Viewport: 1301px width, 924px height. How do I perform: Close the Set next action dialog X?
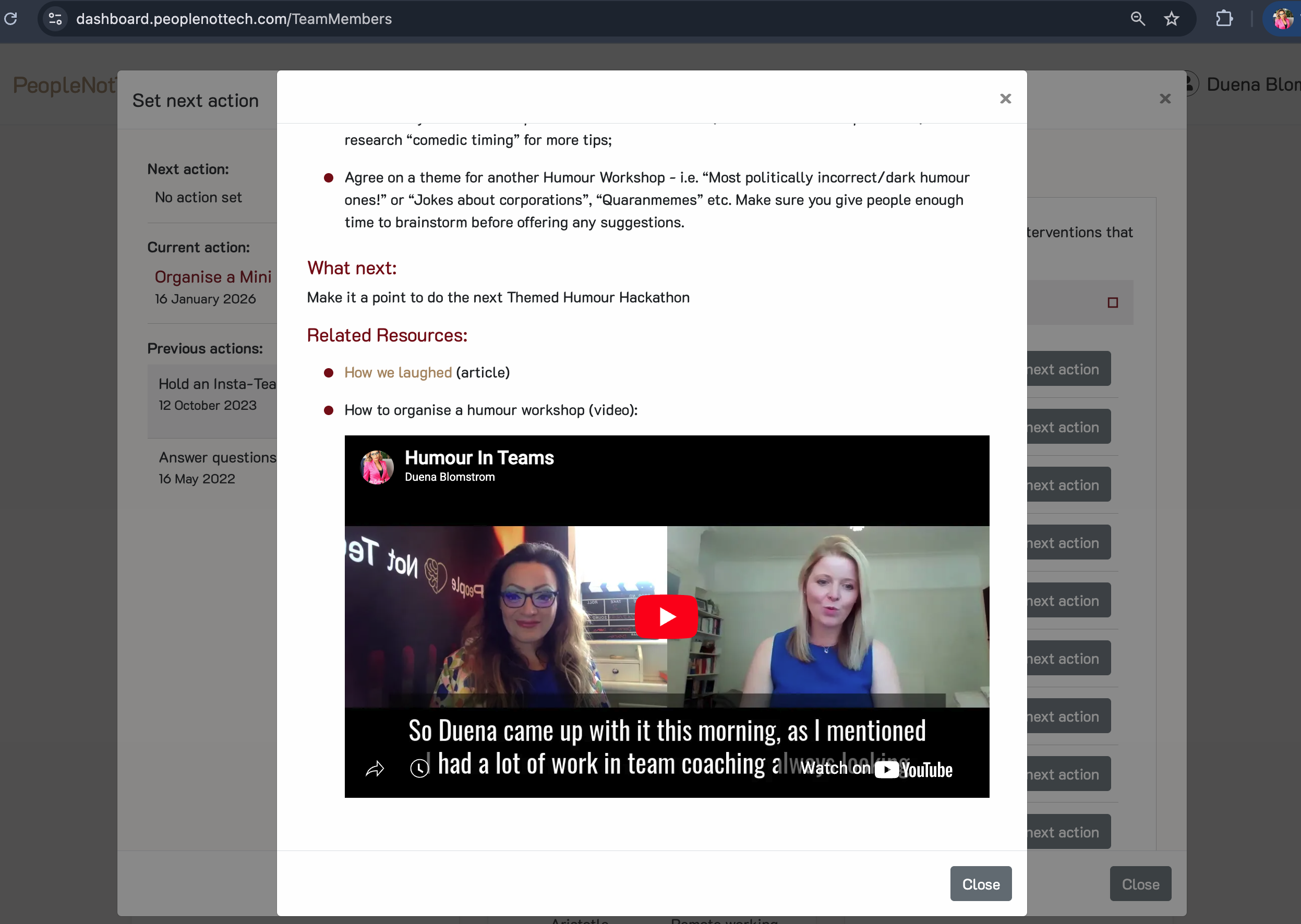coord(1165,99)
